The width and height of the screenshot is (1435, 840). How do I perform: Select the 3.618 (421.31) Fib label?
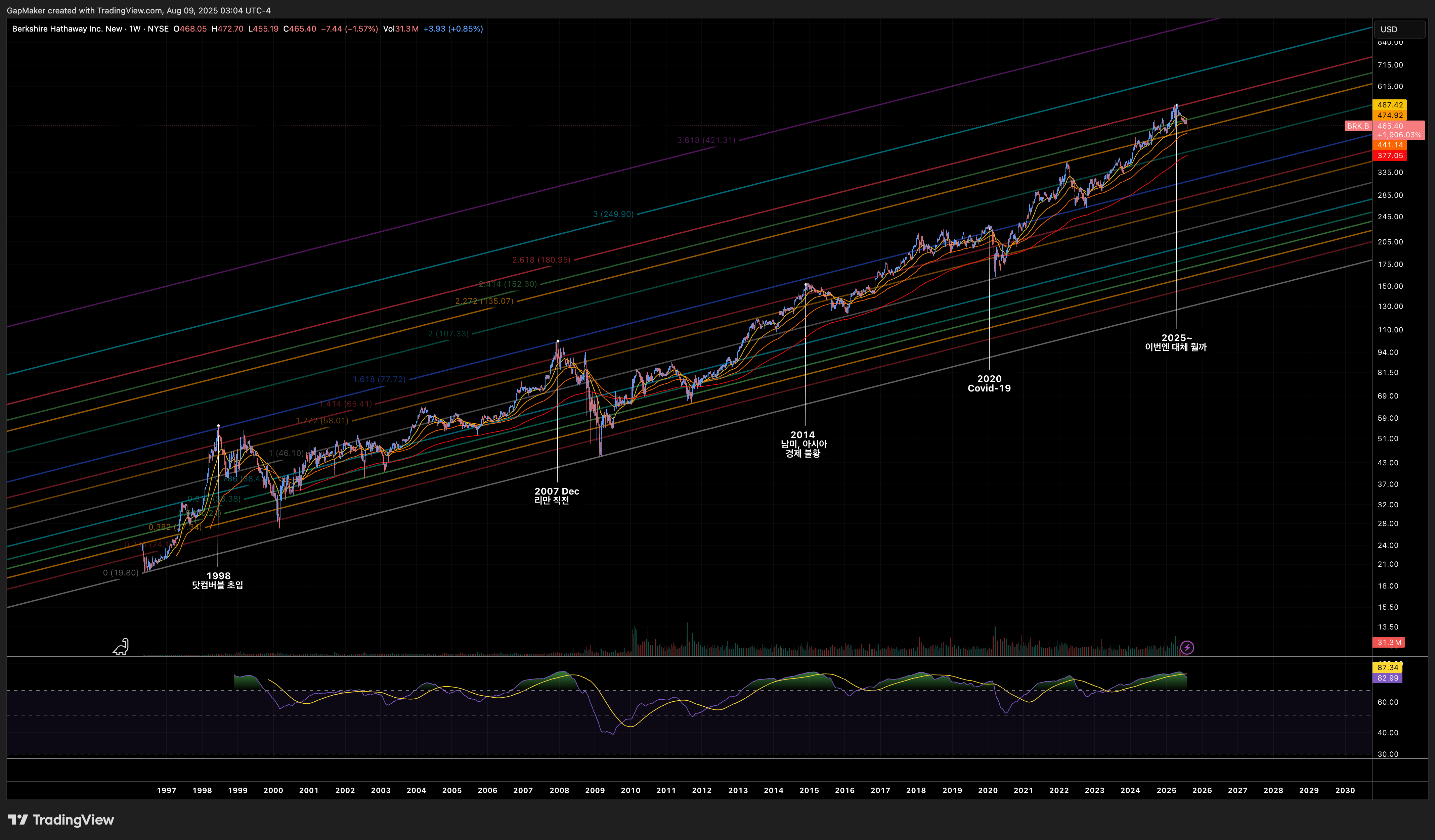click(x=706, y=140)
